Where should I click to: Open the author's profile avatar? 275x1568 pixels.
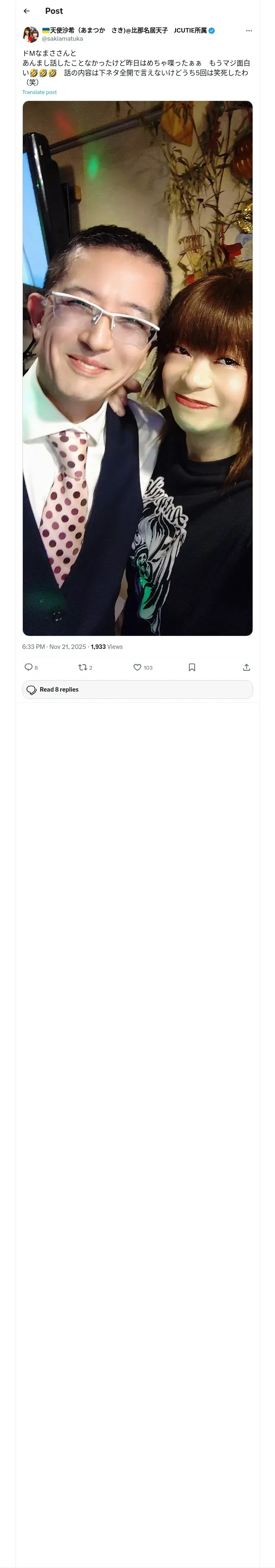(x=31, y=34)
